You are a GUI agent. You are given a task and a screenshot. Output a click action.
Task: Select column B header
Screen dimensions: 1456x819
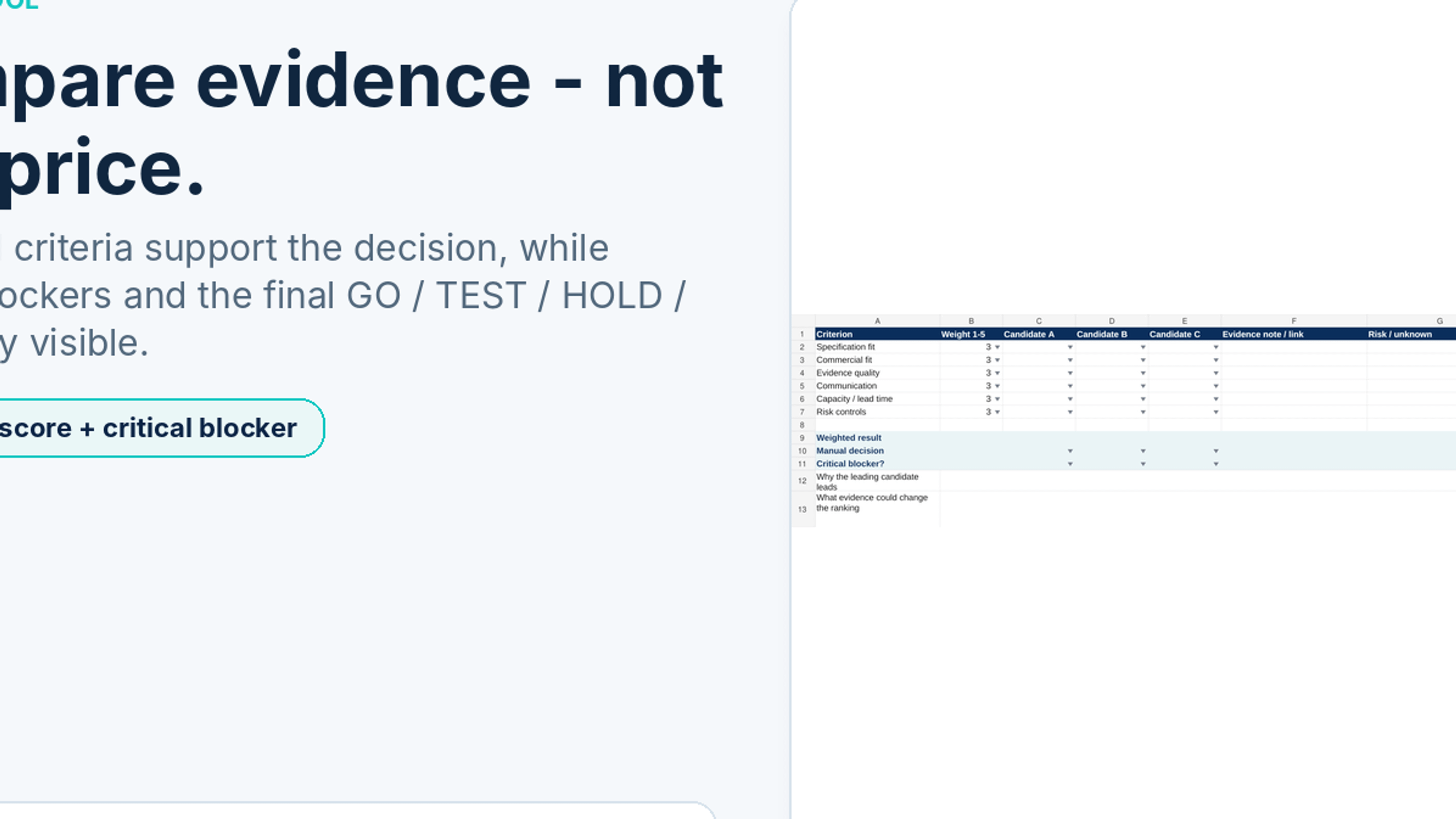tap(971, 321)
